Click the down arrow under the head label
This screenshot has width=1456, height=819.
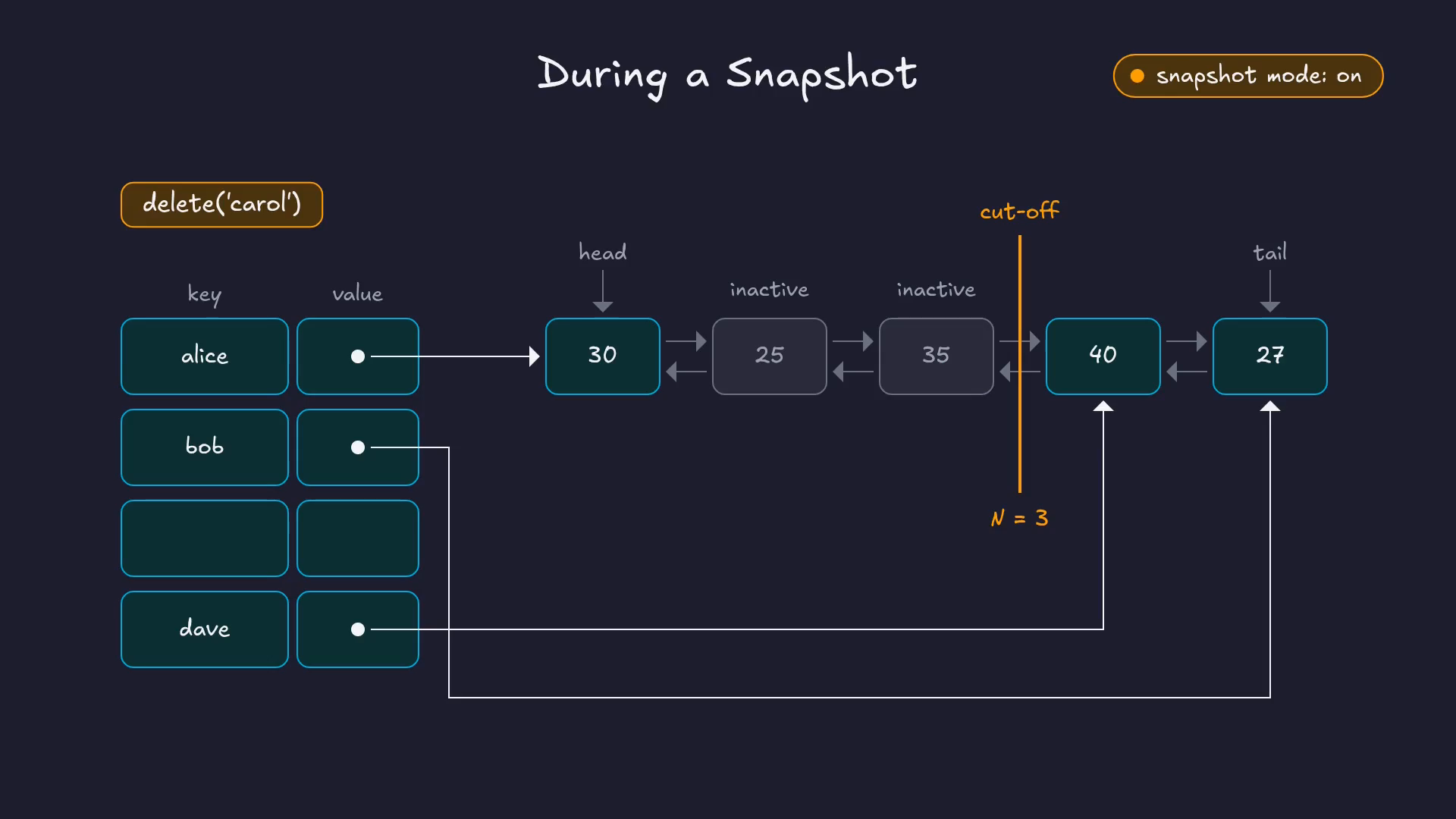coord(603,291)
